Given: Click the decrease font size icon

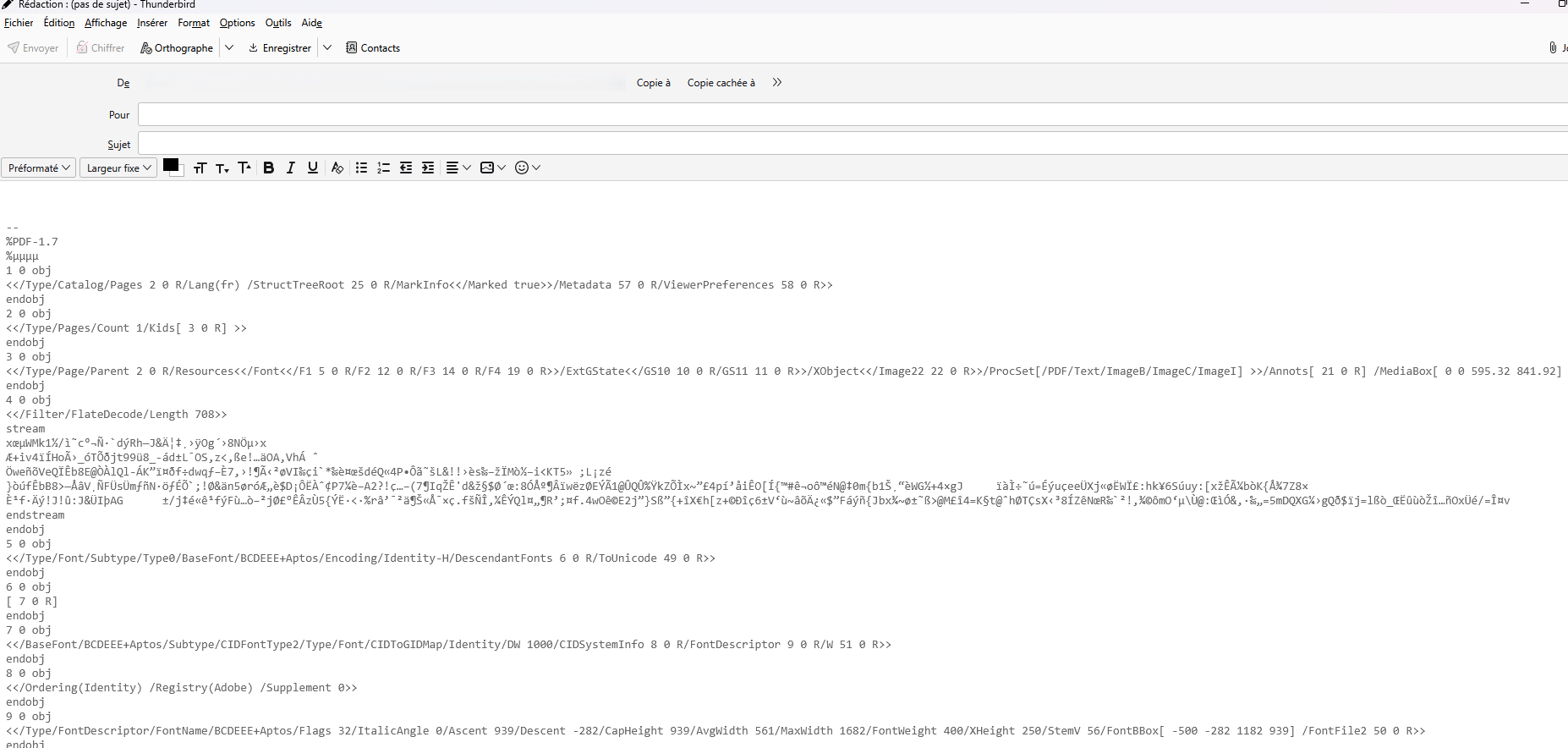Looking at the screenshot, I should [x=222, y=168].
